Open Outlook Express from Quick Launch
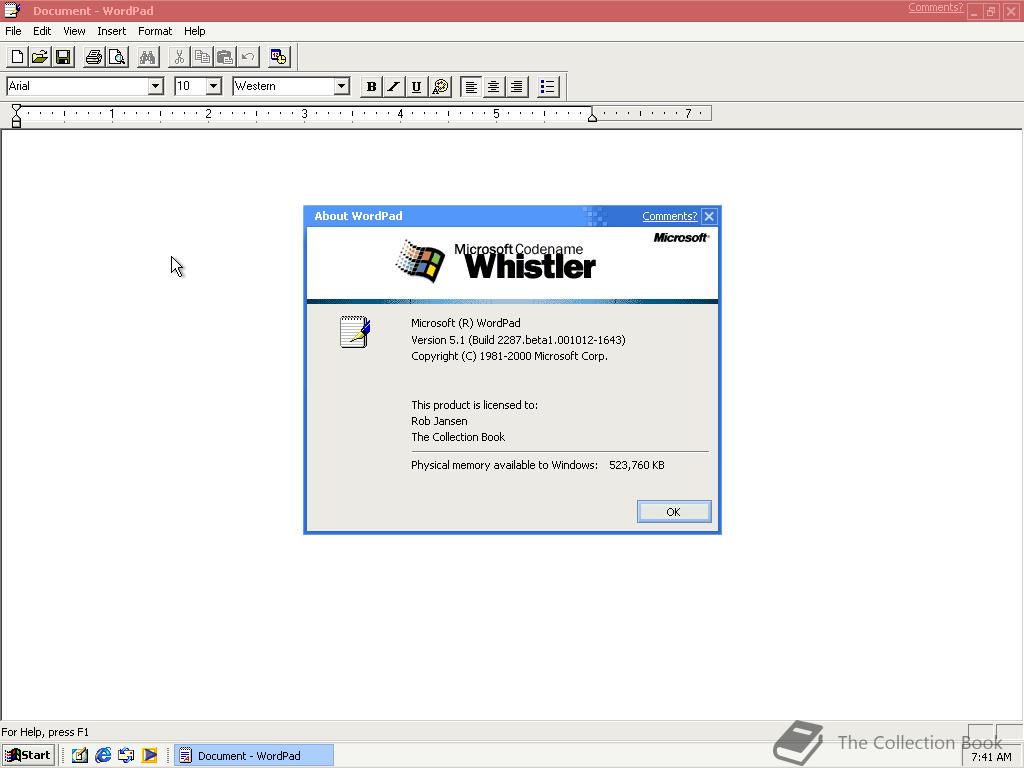The image size is (1024, 768). tap(126, 756)
